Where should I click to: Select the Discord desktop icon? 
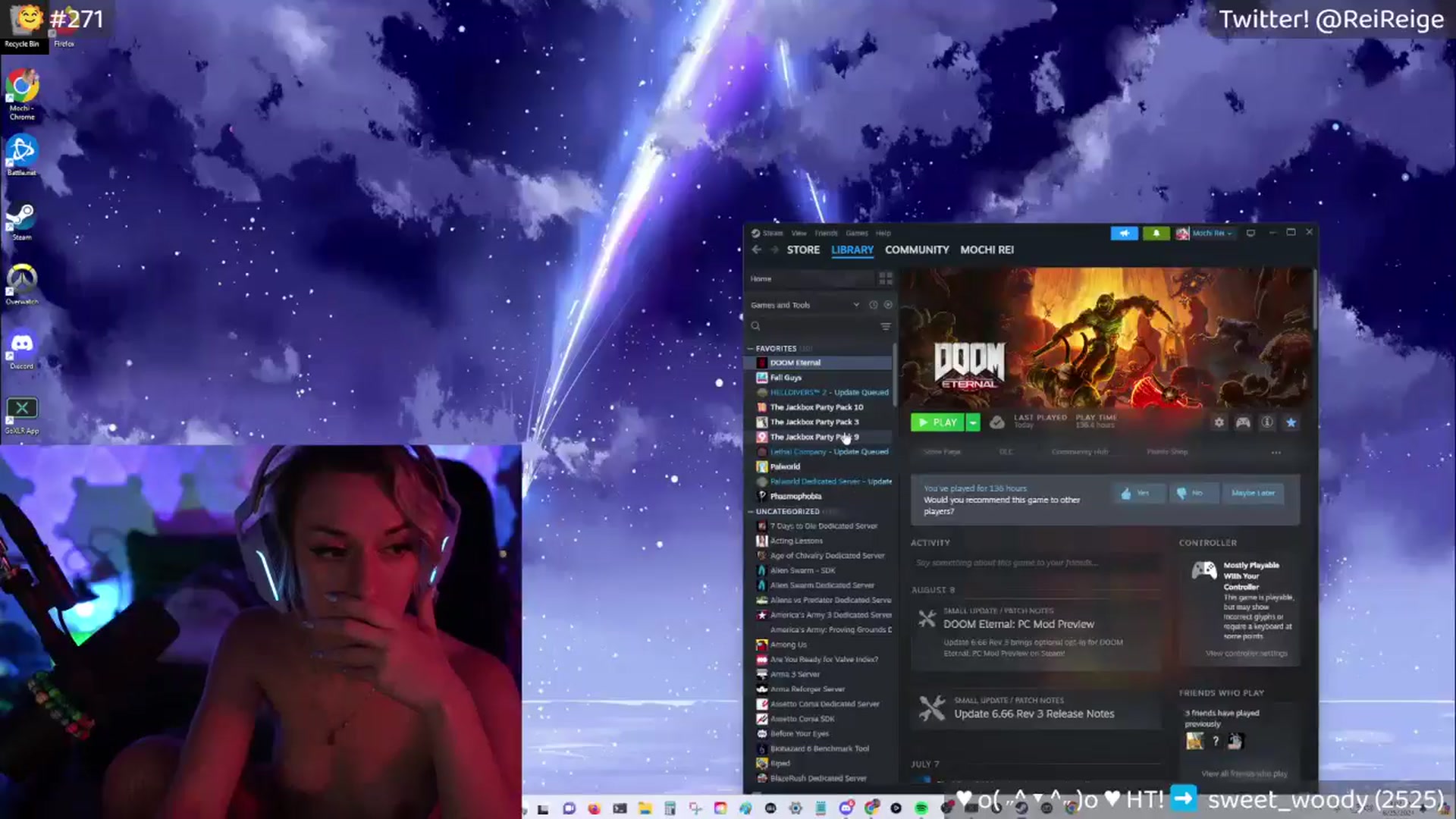(21, 350)
